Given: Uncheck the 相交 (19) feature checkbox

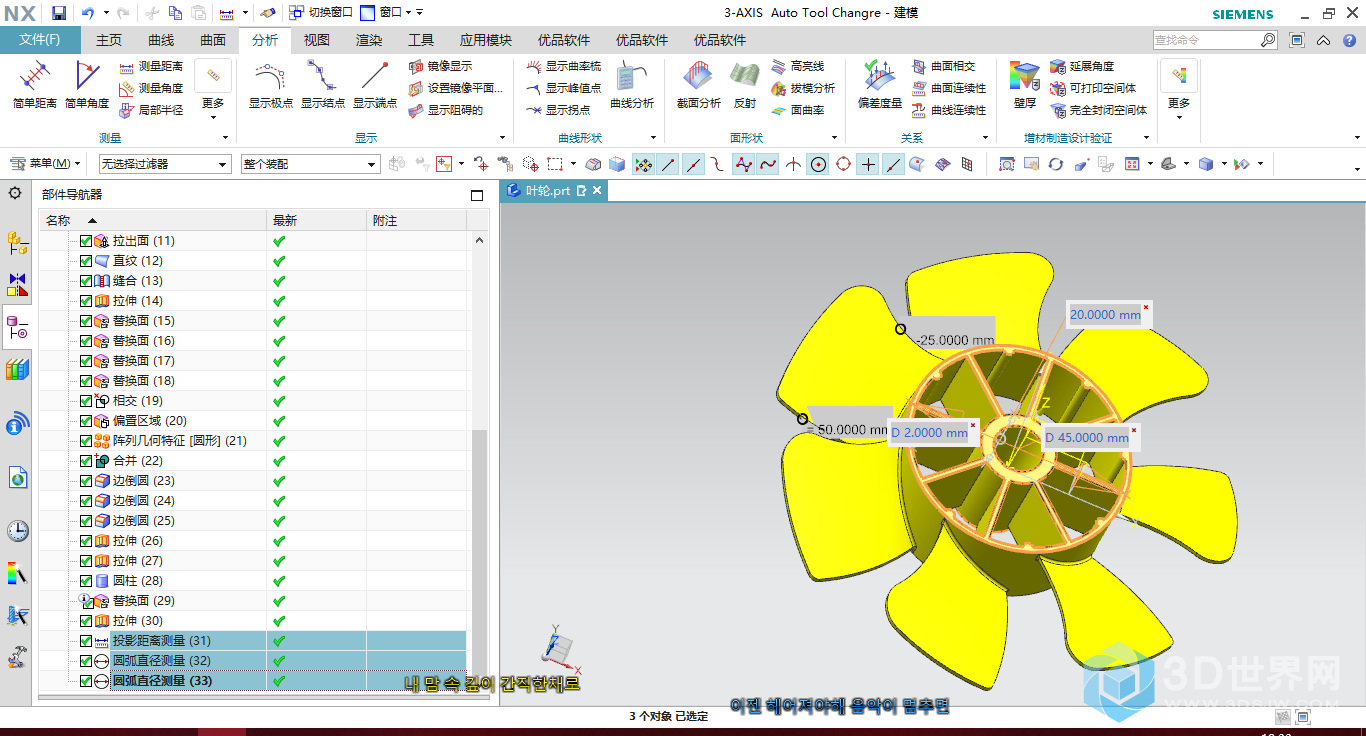Looking at the screenshot, I should tap(85, 401).
